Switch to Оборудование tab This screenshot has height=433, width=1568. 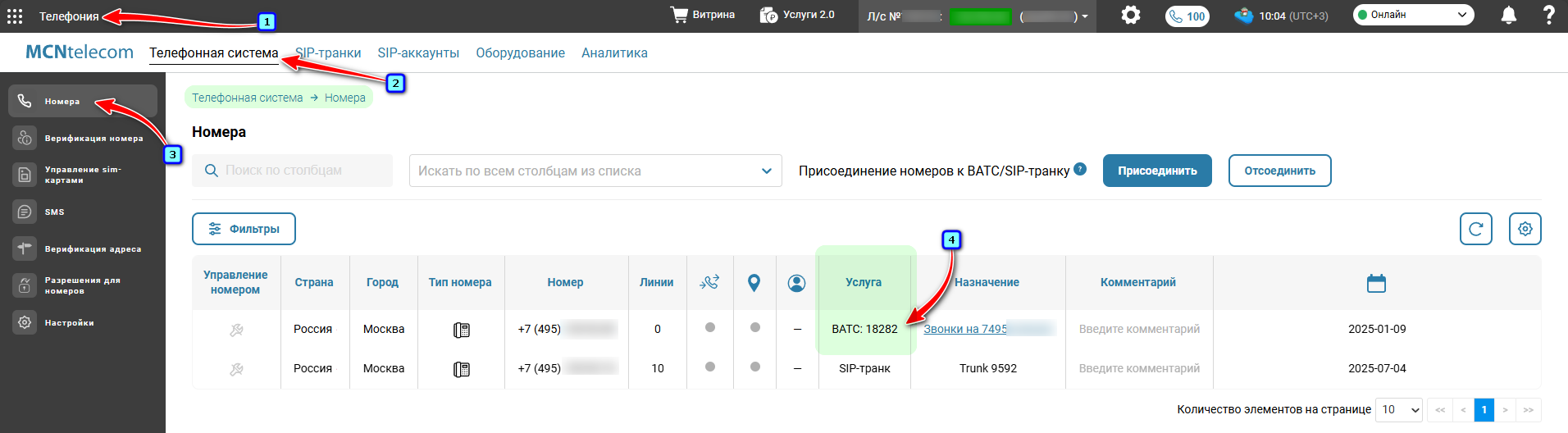pos(520,53)
